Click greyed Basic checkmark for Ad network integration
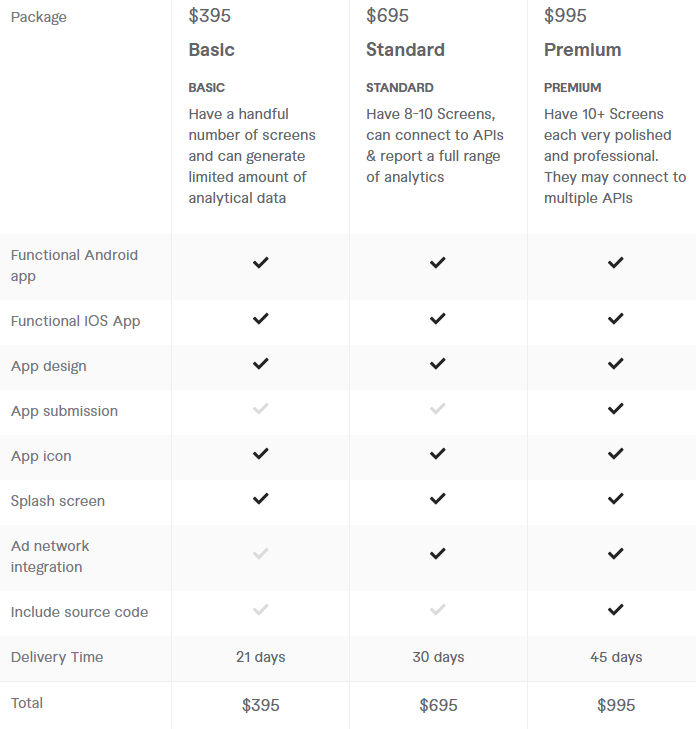The height and width of the screenshot is (729, 696). pyautogui.click(x=260, y=554)
